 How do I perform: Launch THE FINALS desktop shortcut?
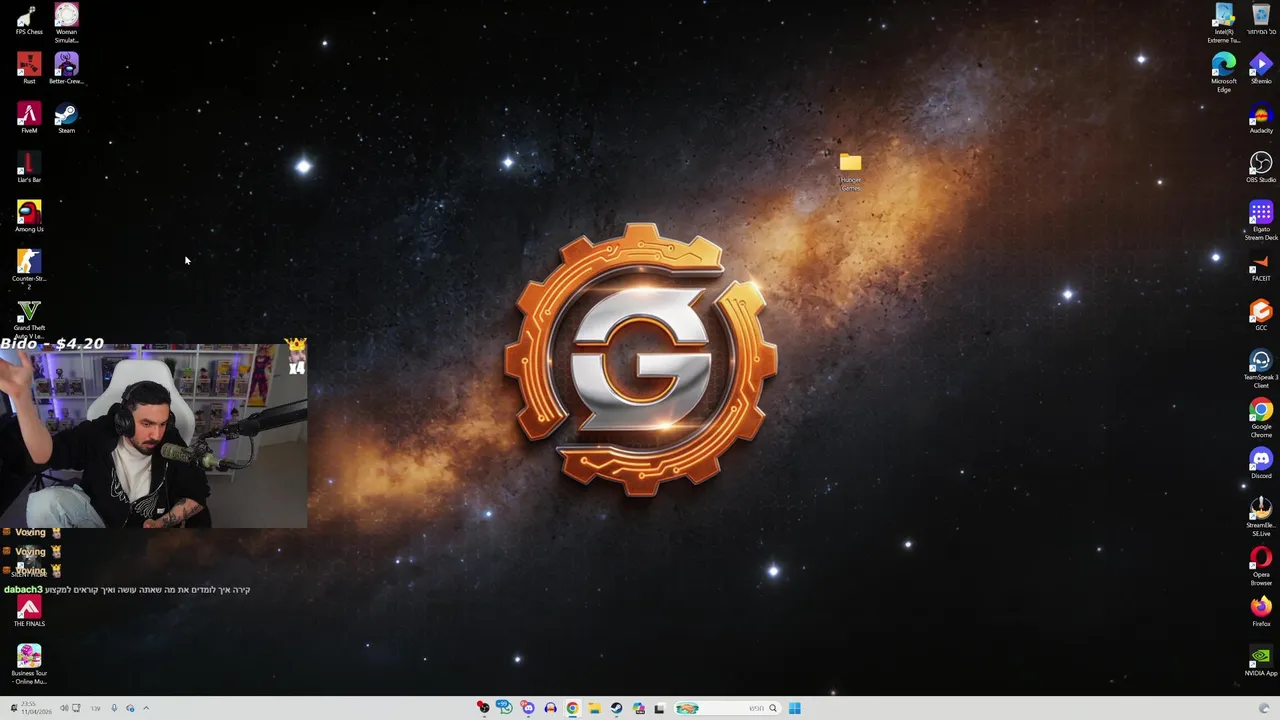[x=29, y=612]
